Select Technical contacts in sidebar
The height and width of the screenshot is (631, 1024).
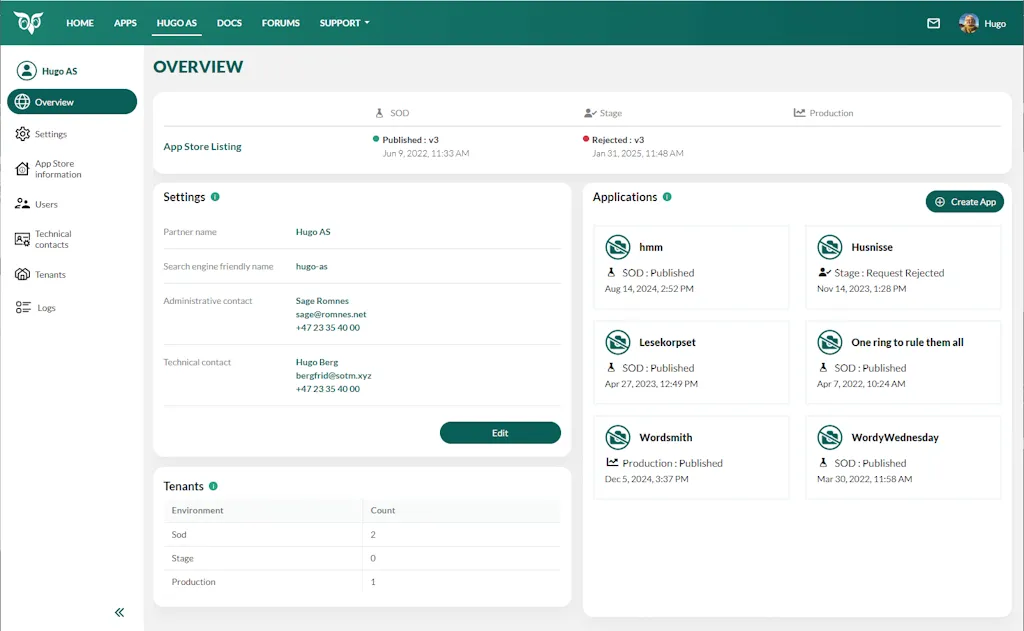click(x=53, y=239)
